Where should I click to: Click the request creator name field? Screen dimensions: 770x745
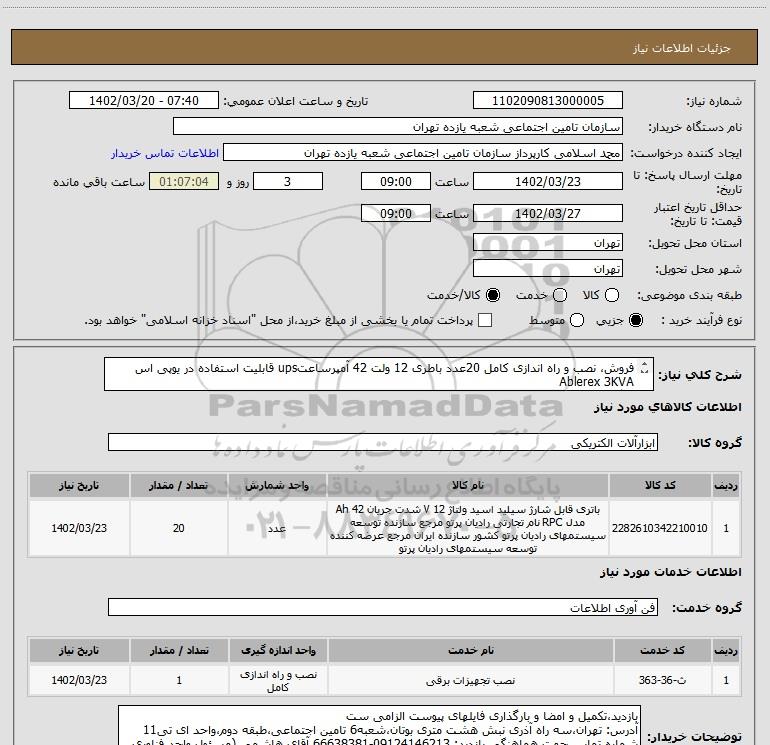point(423,153)
